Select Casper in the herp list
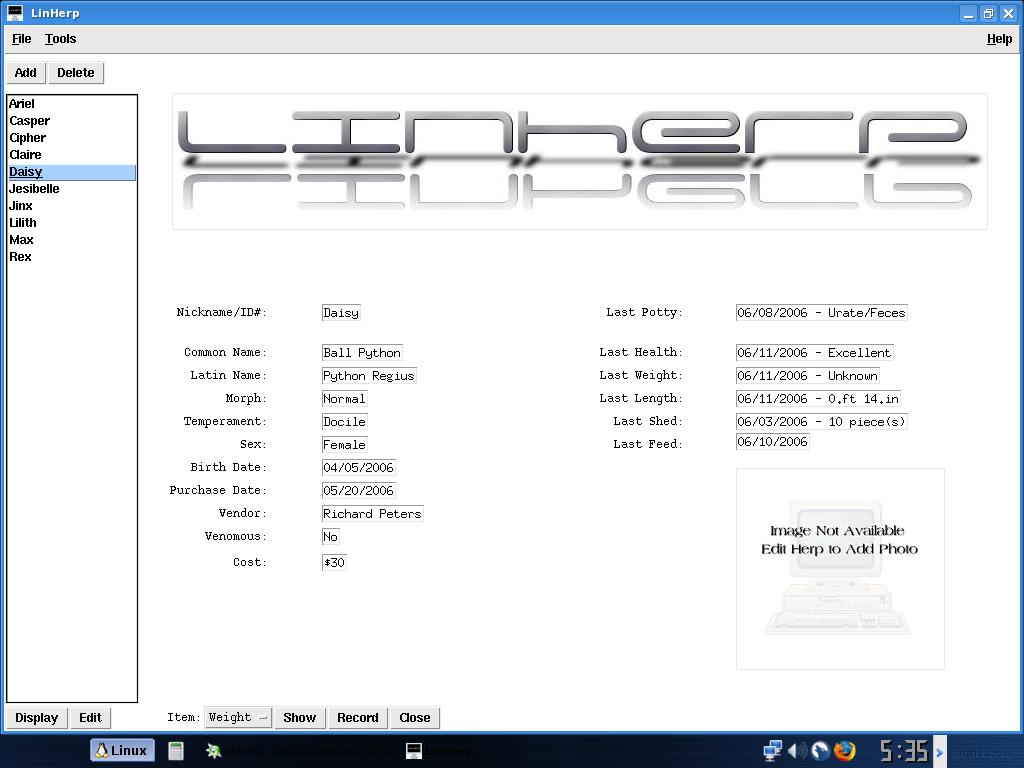The width and height of the screenshot is (1024, 768). tap(71, 121)
